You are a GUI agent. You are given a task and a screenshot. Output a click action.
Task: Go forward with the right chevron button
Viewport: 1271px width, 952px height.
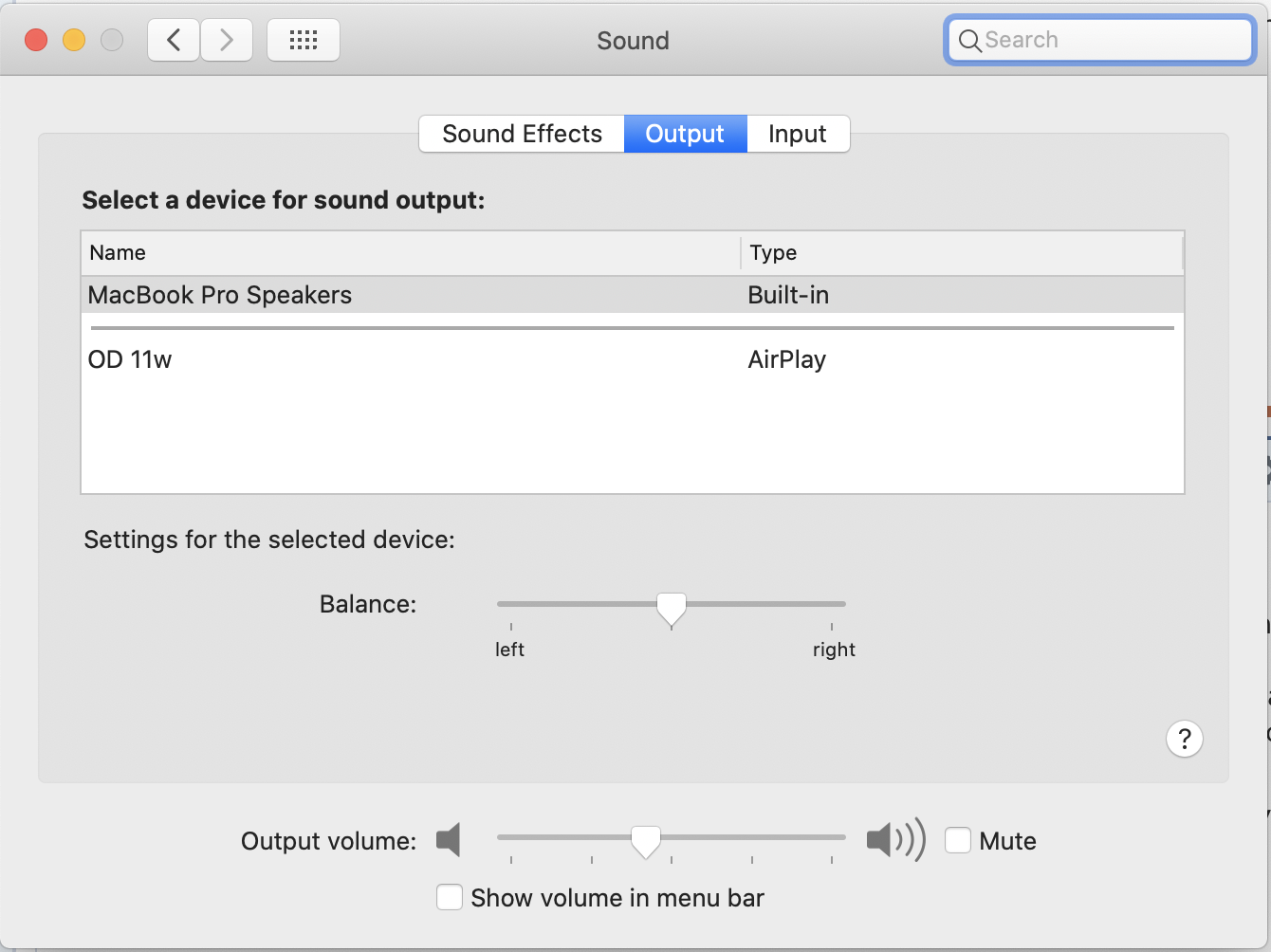[x=227, y=40]
